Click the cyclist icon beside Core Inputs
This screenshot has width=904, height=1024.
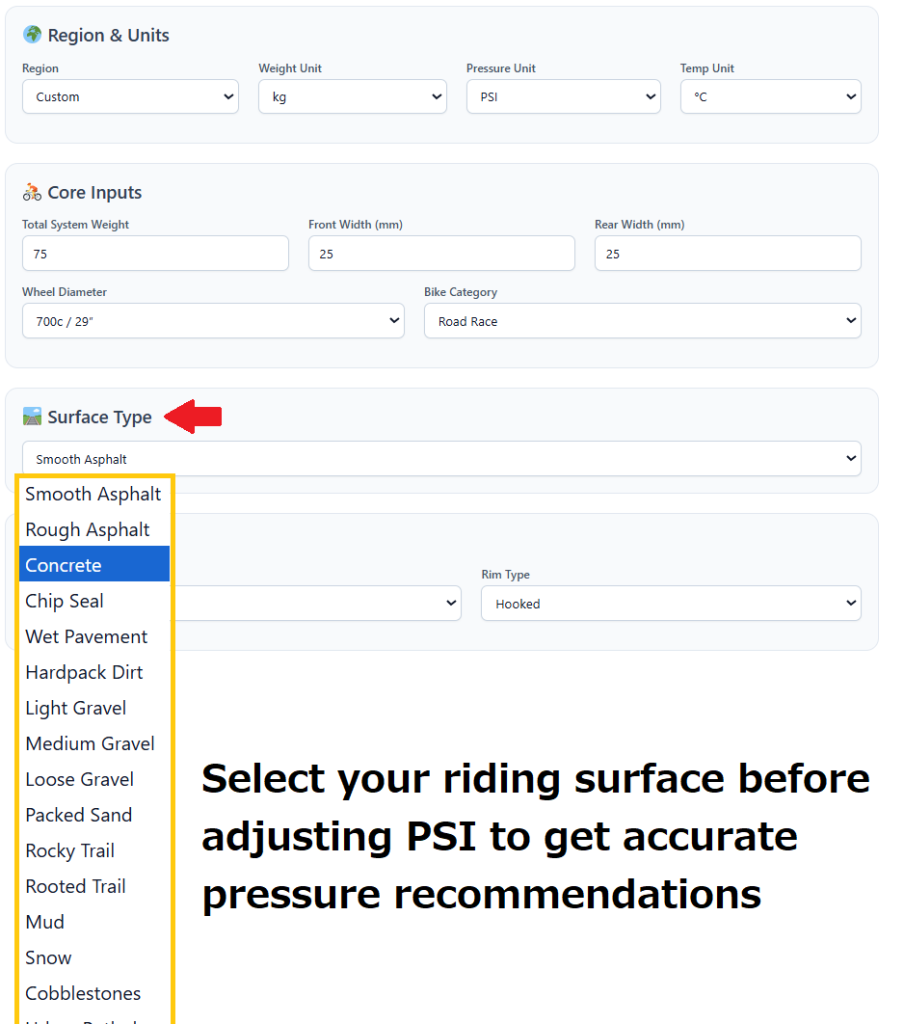coord(31,192)
